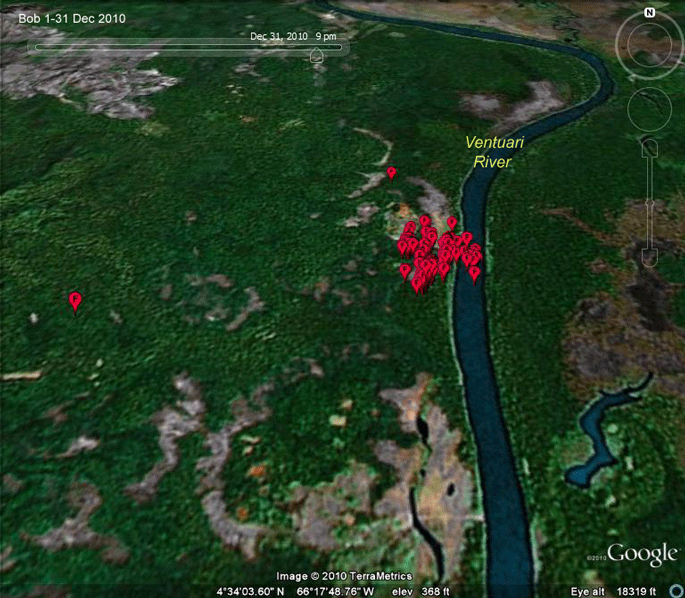Click the Dec 31, 2010 9 pm timestamp

click(x=293, y=36)
